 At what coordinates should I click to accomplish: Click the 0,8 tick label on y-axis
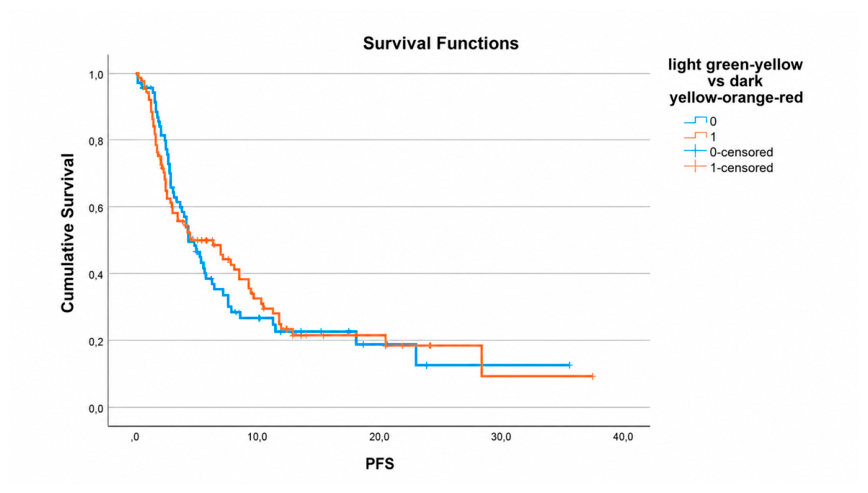[96, 142]
